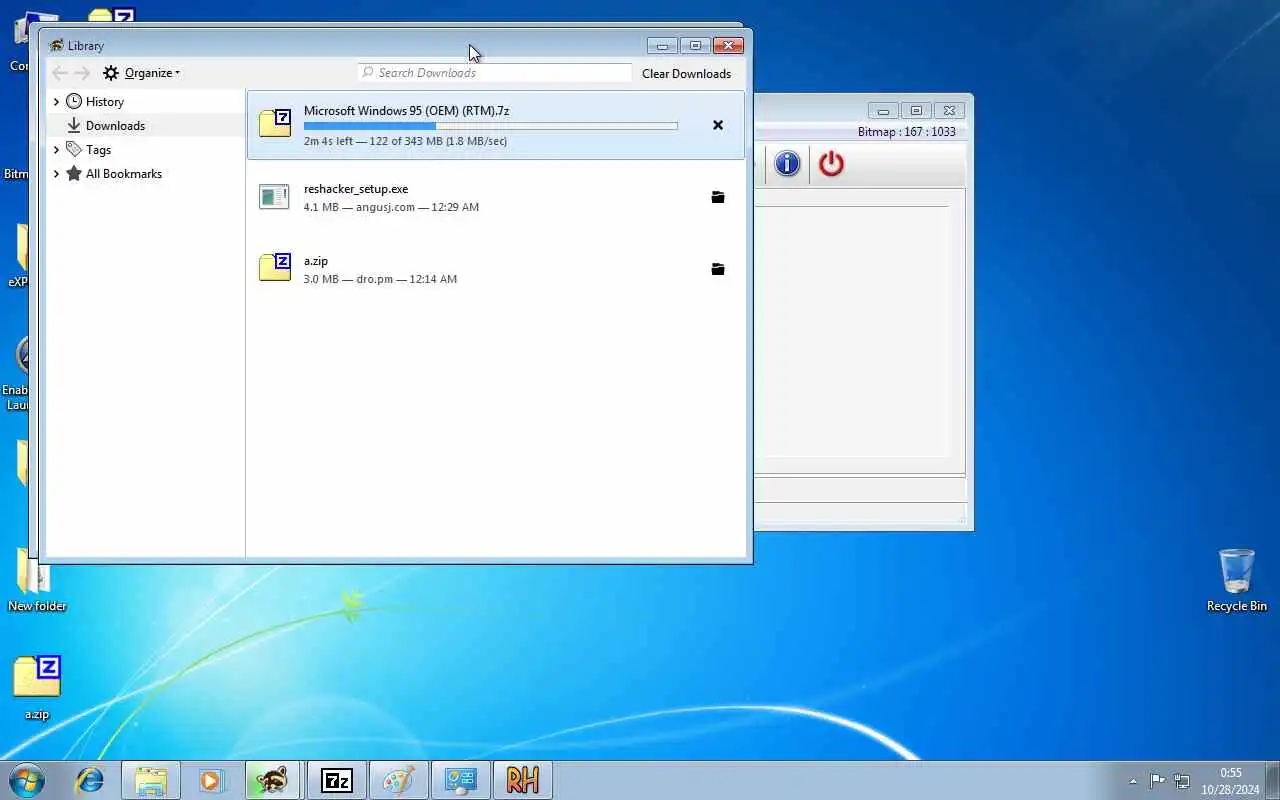The image size is (1280, 800).
Task: Click the Library window title text
Action: click(x=86, y=46)
